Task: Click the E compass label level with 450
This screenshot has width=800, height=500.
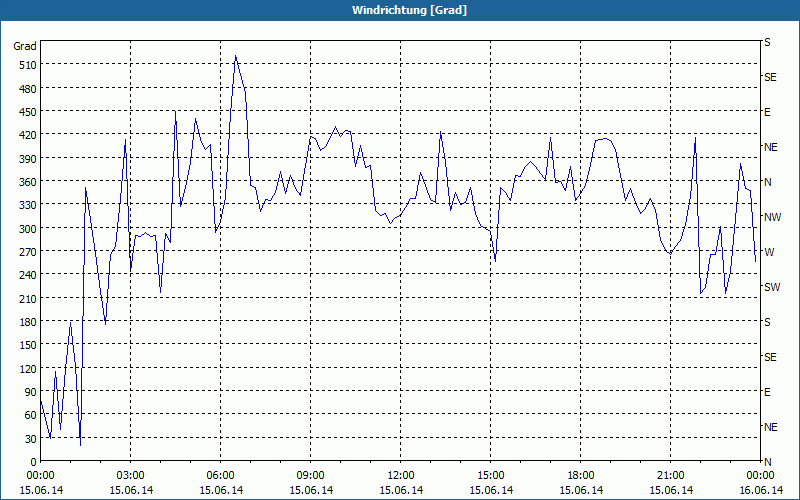Action: (x=767, y=112)
